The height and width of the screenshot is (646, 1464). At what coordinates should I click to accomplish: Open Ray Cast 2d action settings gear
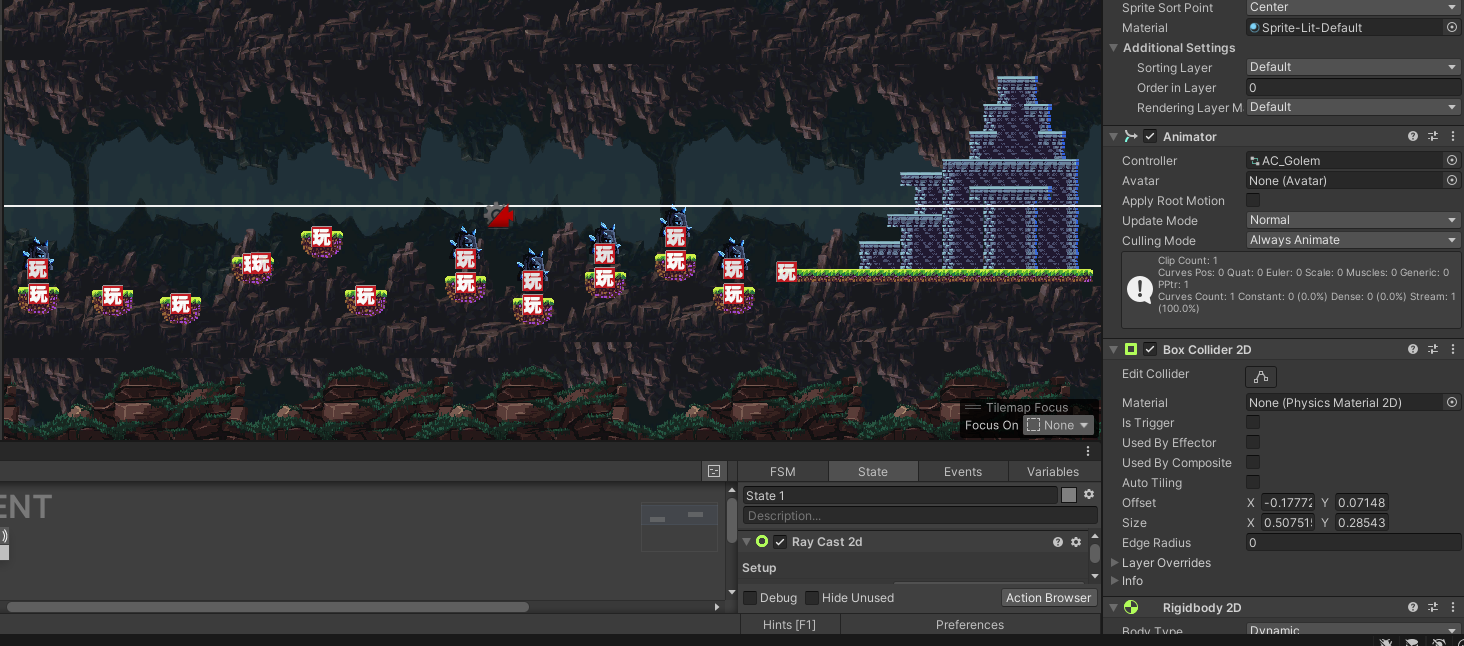pyautogui.click(x=1076, y=542)
